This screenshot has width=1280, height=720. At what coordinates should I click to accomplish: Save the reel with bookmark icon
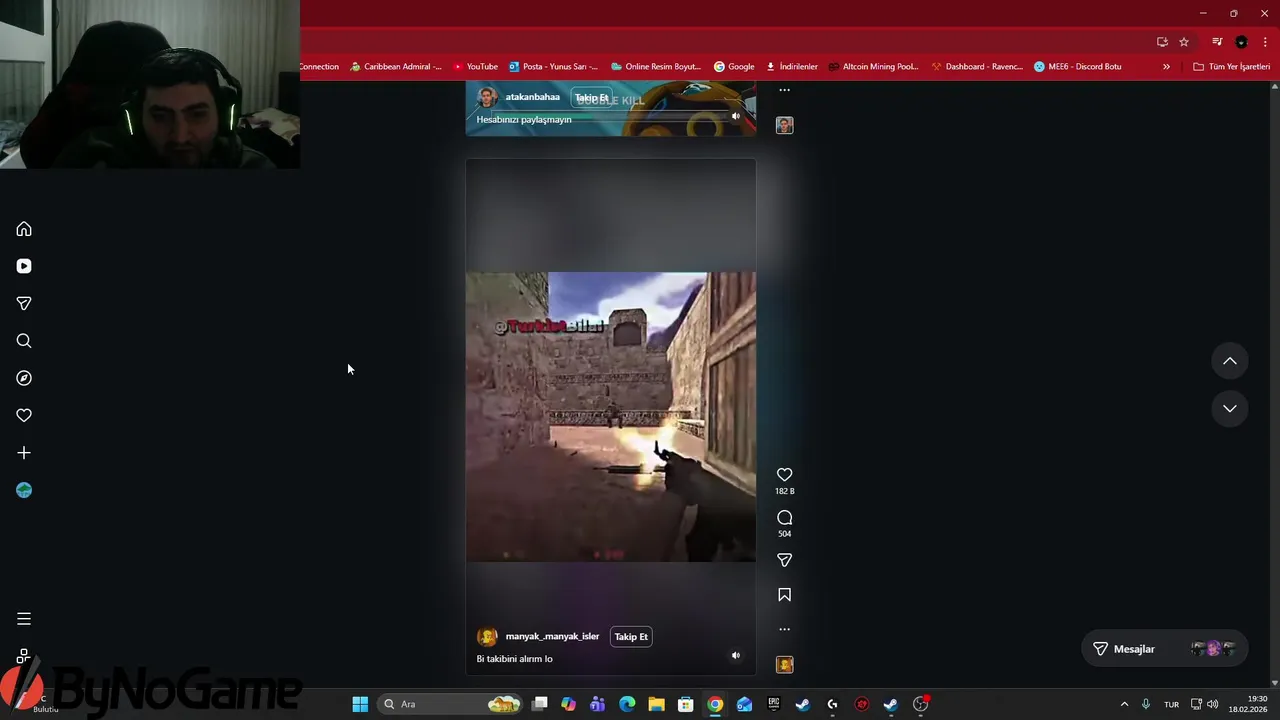tap(784, 595)
